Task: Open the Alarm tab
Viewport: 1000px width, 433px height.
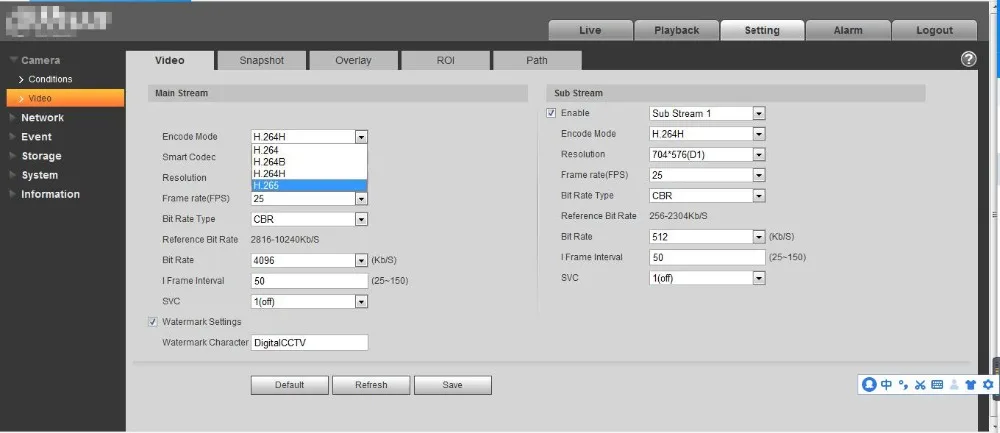Action: point(848,31)
